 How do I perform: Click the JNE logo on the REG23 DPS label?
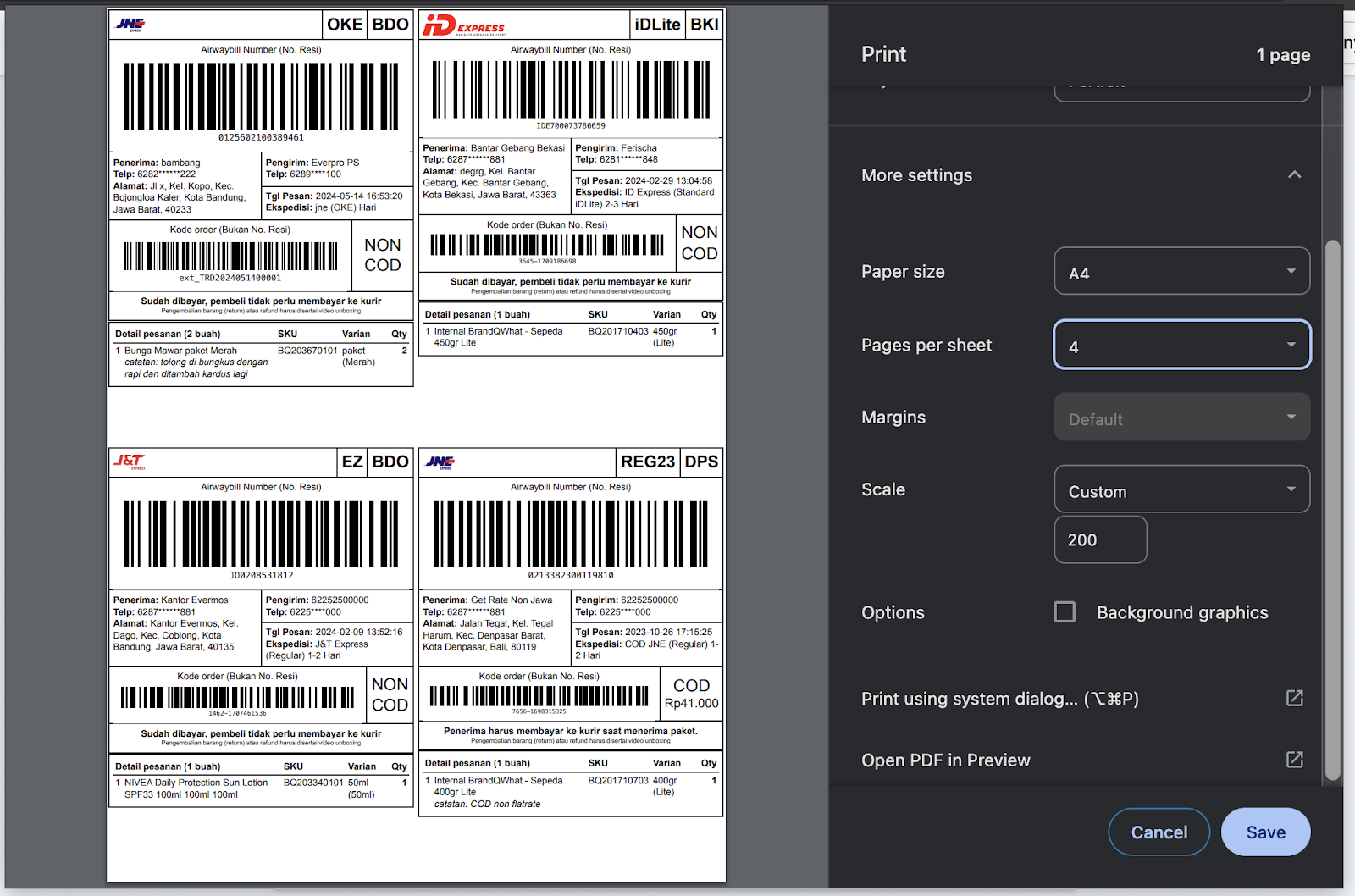440,462
